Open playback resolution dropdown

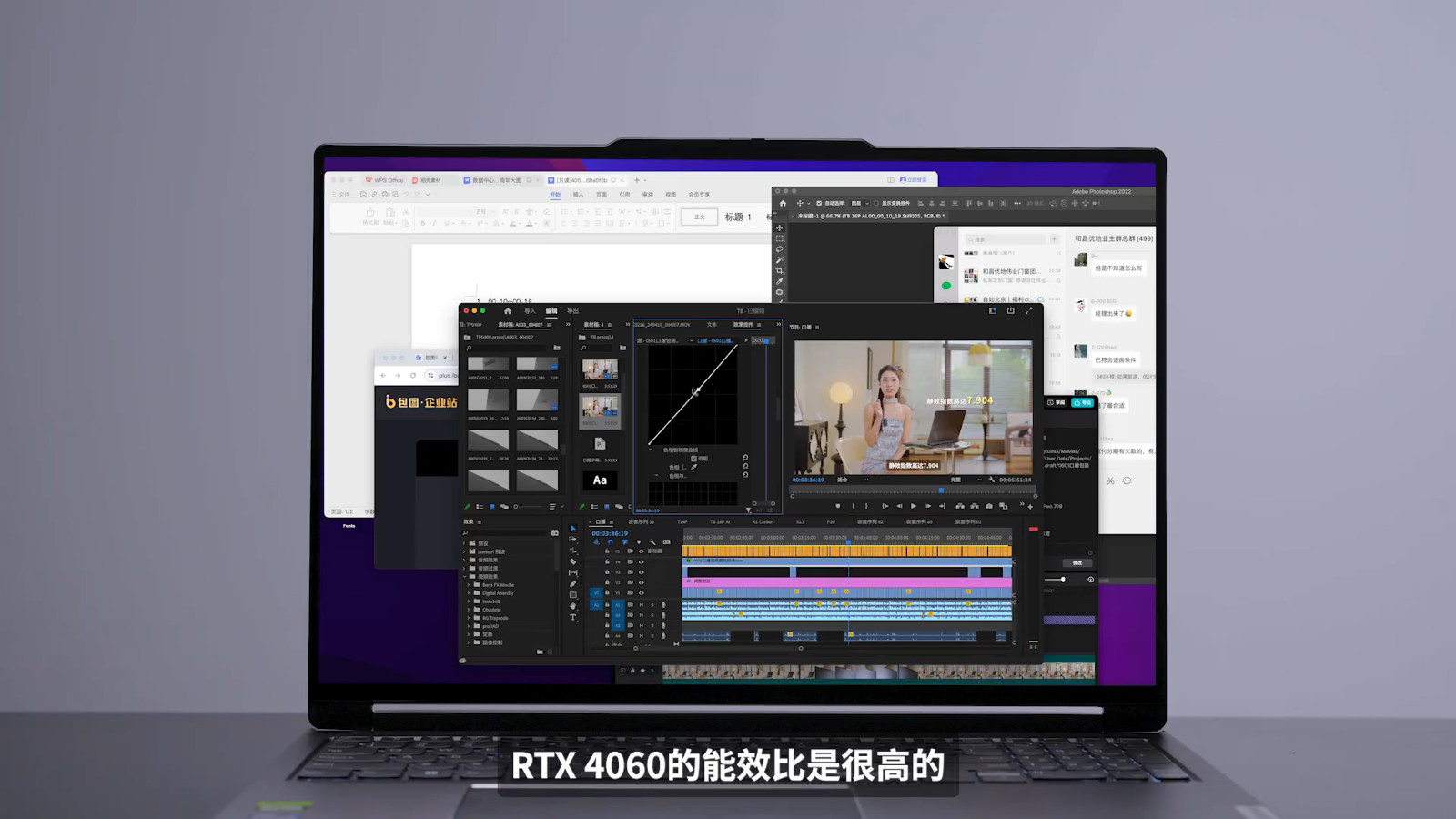(x=966, y=480)
